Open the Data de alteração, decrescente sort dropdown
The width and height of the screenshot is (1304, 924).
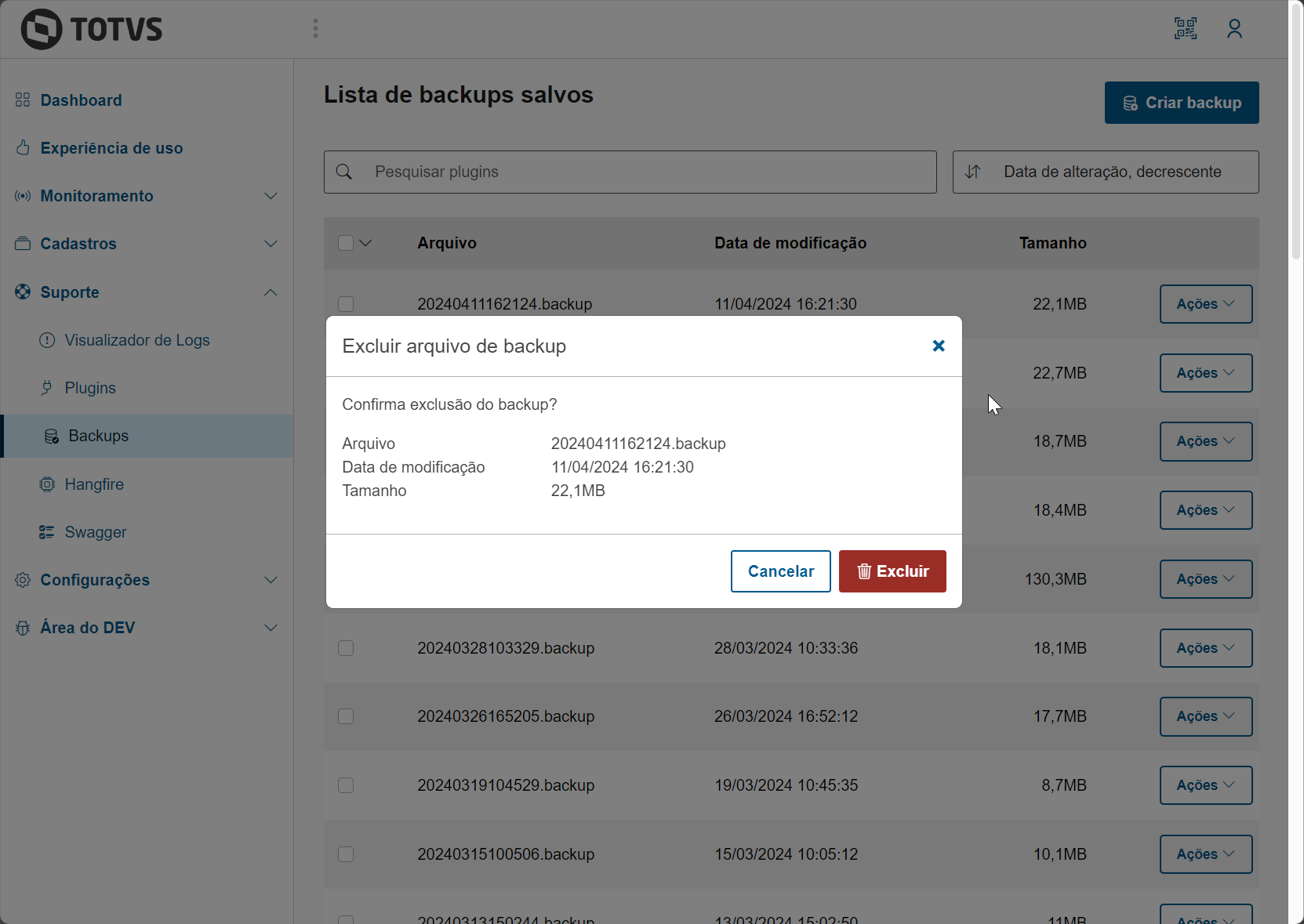point(1106,172)
